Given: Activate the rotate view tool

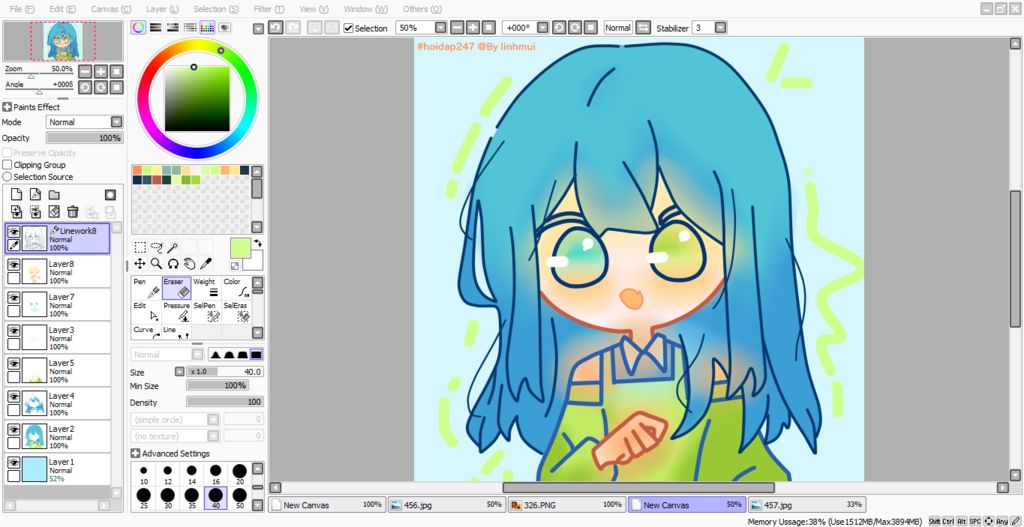Looking at the screenshot, I should 173,263.
